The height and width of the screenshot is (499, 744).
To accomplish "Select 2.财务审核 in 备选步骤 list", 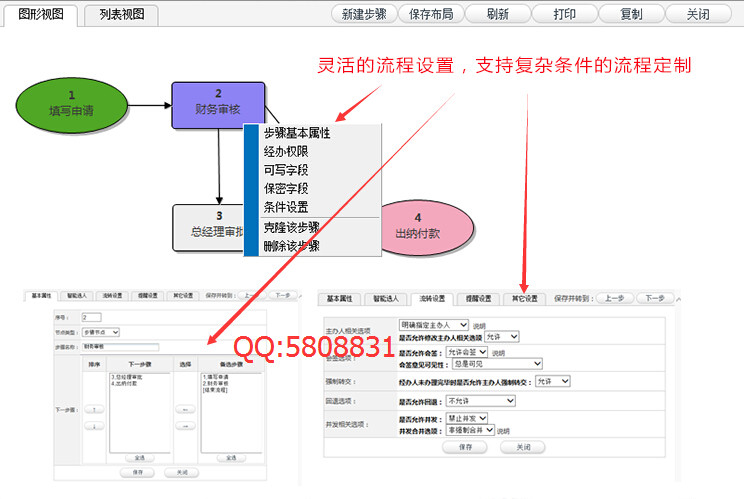I will pos(215,383).
